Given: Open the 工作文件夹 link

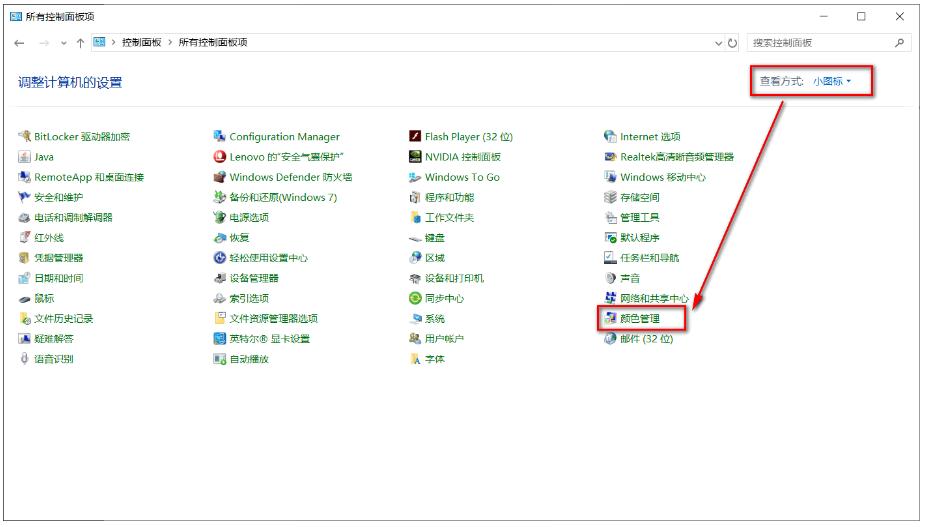Looking at the screenshot, I should click(x=450, y=218).
